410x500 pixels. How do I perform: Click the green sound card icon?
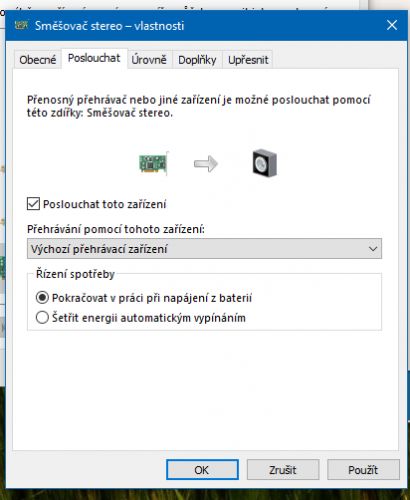(x=153, y=163)
